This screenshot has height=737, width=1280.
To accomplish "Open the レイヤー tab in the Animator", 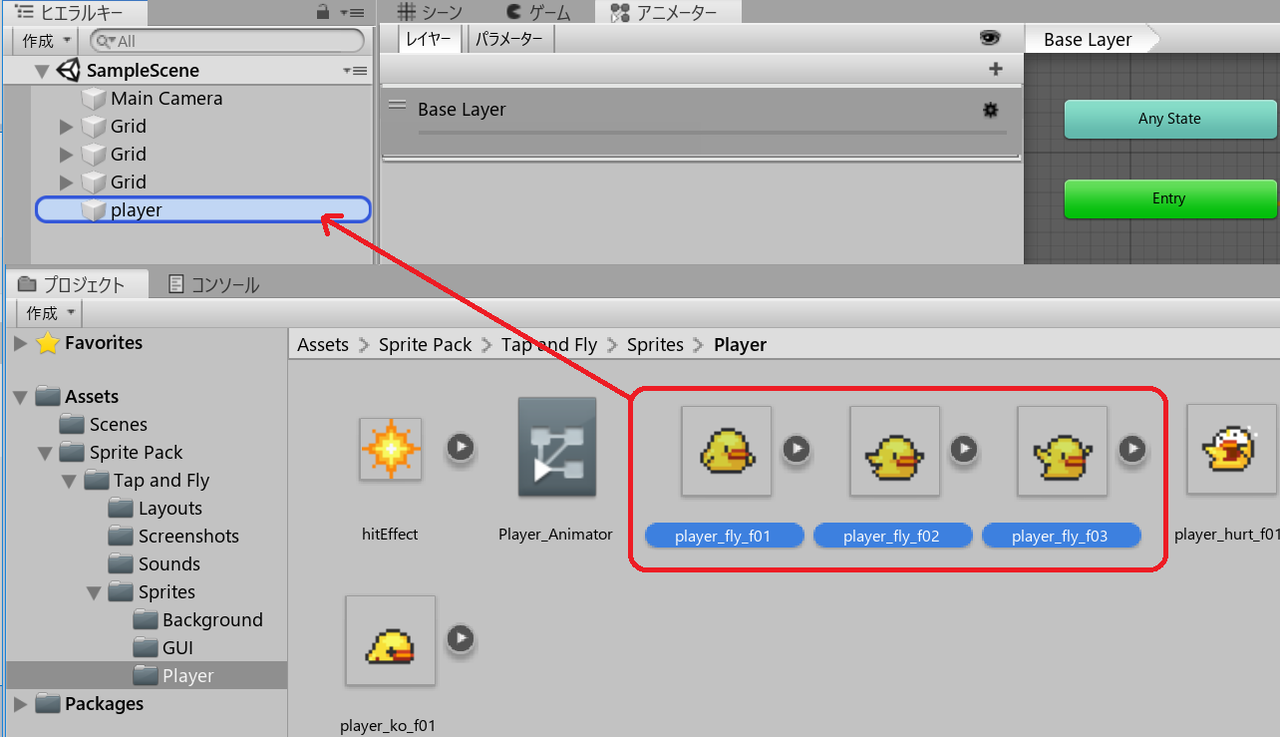I will [x=429, y=39].
